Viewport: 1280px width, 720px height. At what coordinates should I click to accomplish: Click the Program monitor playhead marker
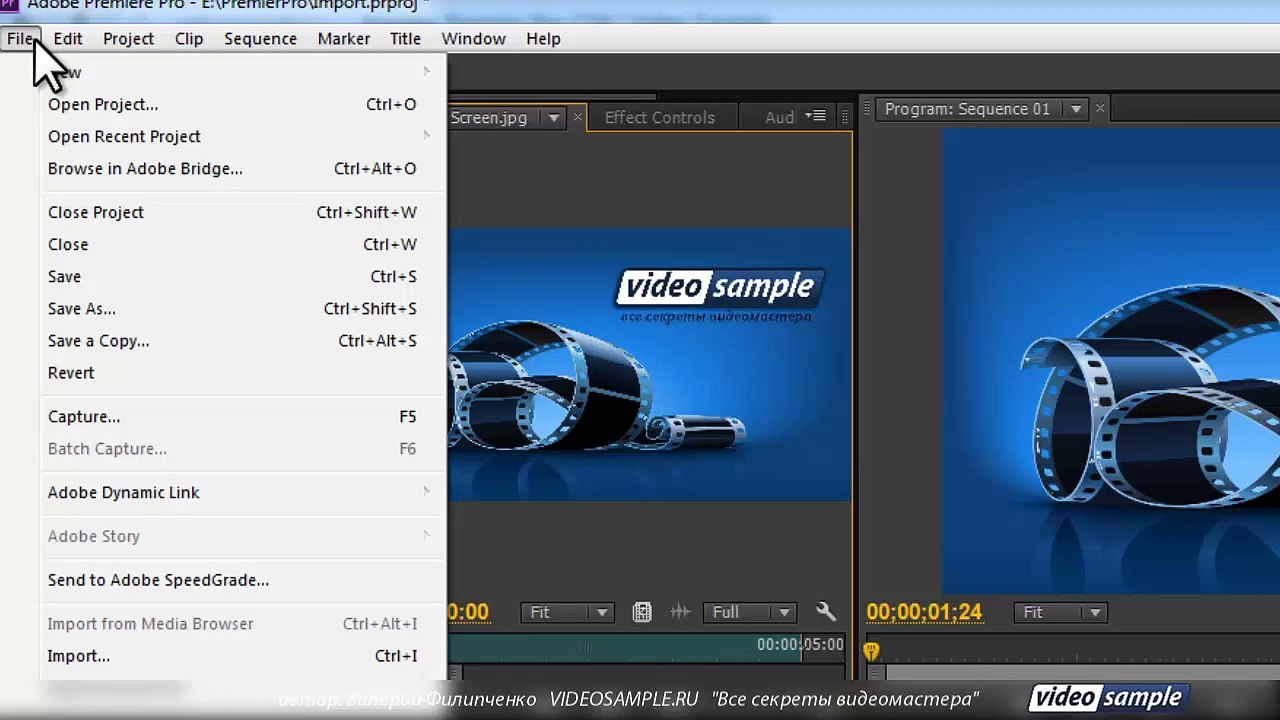pyautogui.click(x=871, y=651)
